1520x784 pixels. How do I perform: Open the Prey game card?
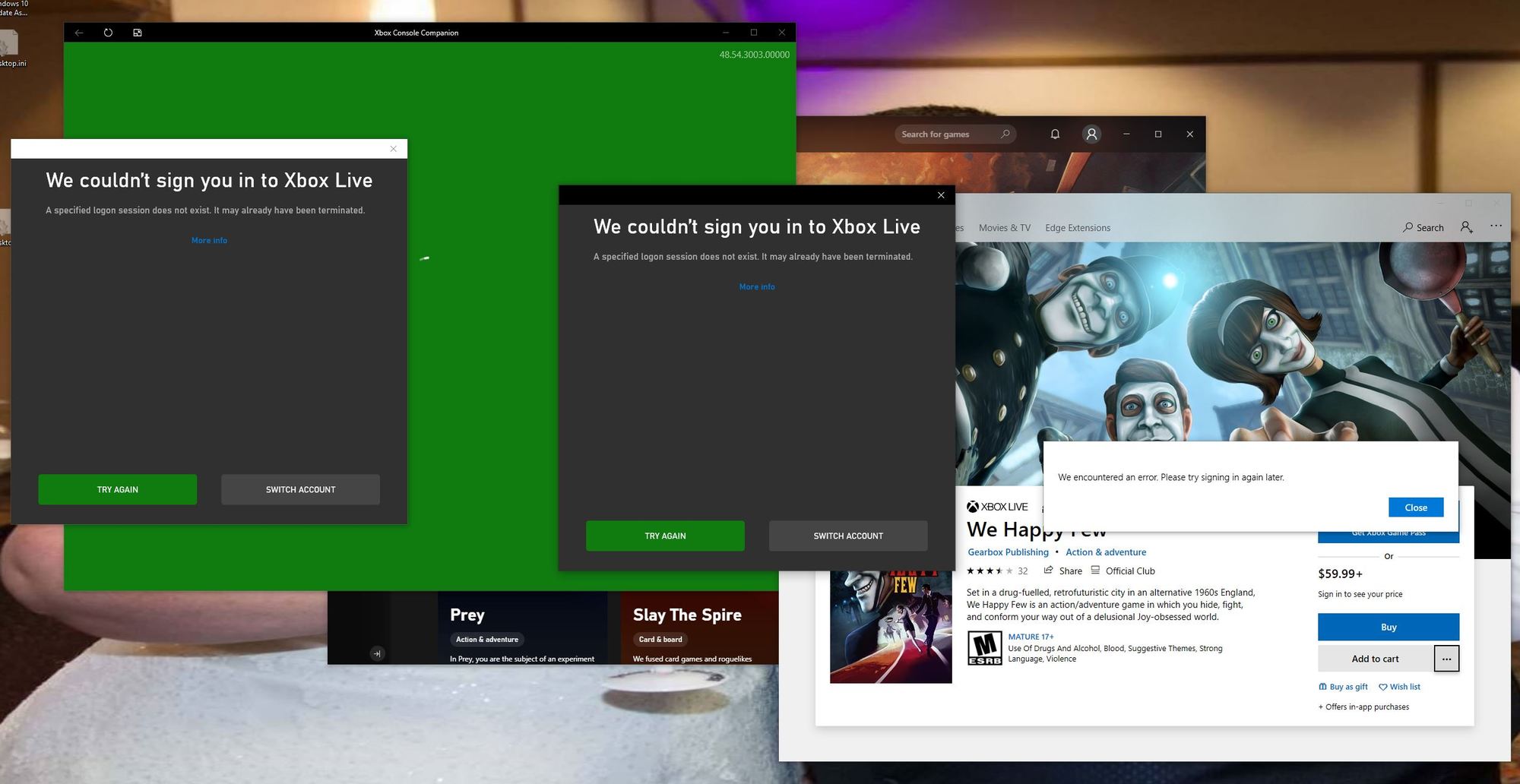click(523, 628)
